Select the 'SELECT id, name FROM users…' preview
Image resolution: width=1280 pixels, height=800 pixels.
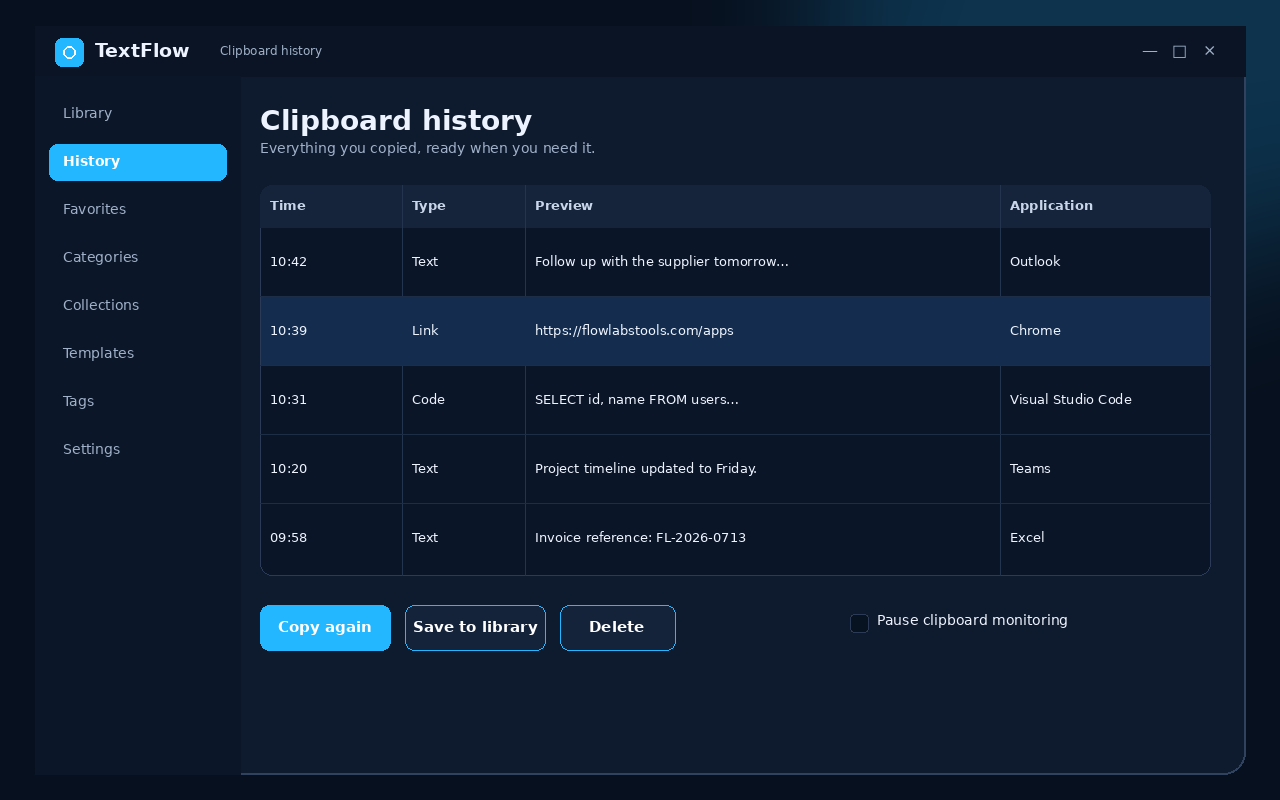763,400
